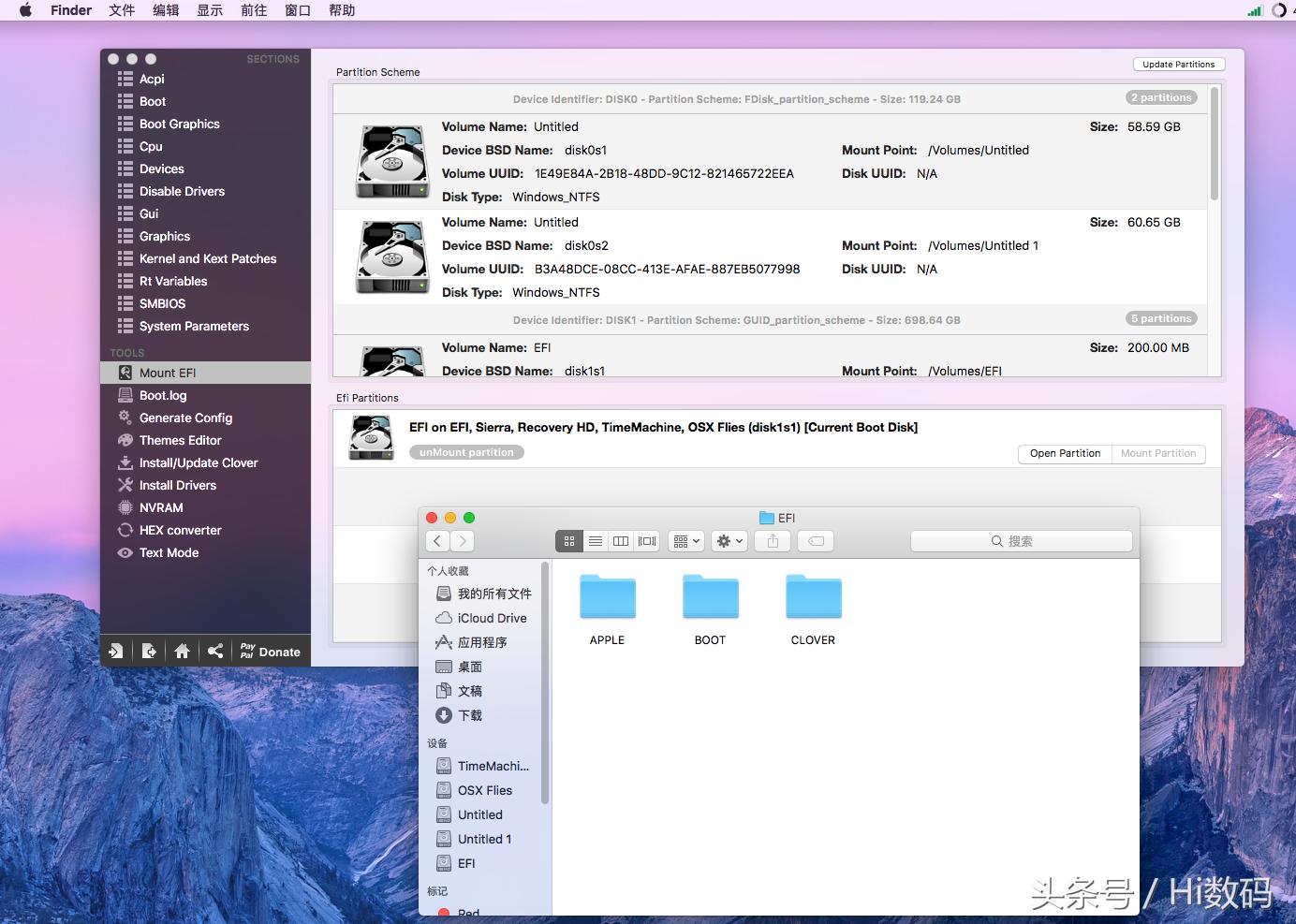Open the 文件 menu
This screenshot has width=1296, height=924.
point(122,10)
